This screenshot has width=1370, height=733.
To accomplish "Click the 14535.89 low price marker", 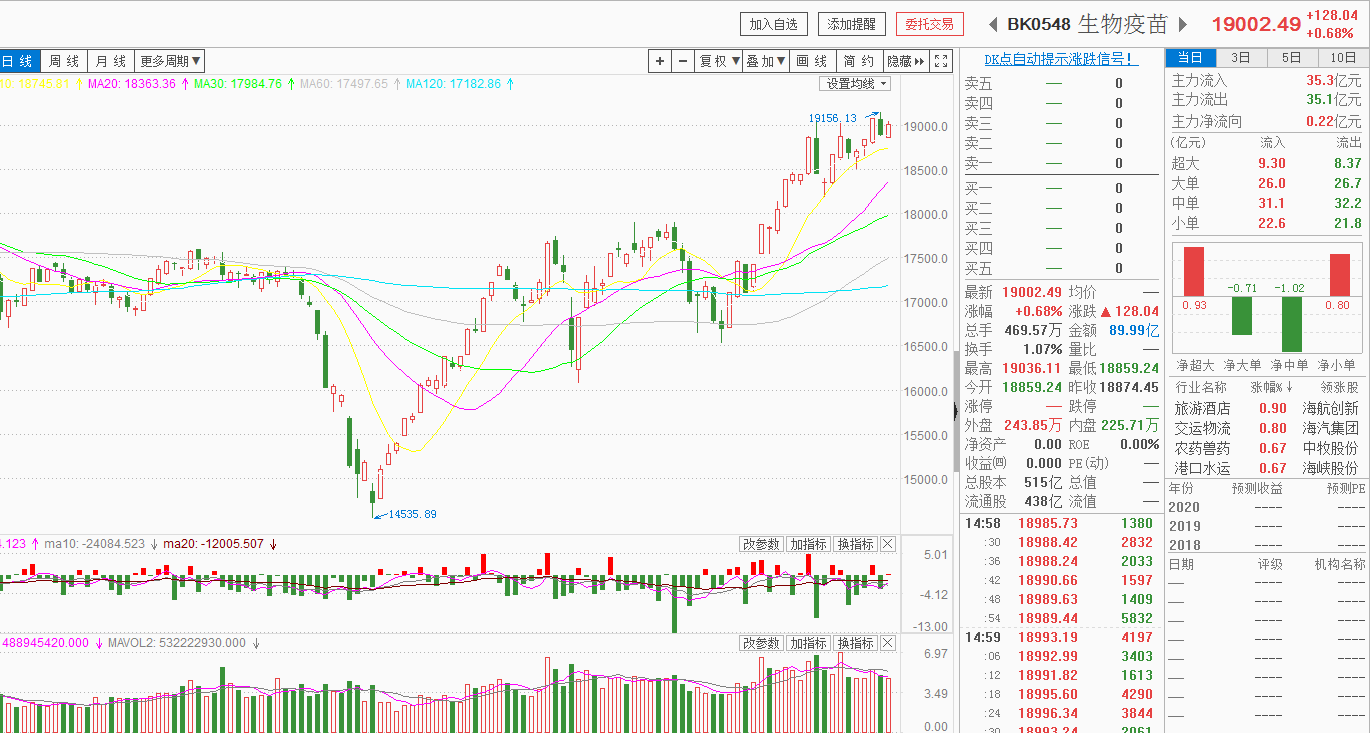I will pos(412,514).
